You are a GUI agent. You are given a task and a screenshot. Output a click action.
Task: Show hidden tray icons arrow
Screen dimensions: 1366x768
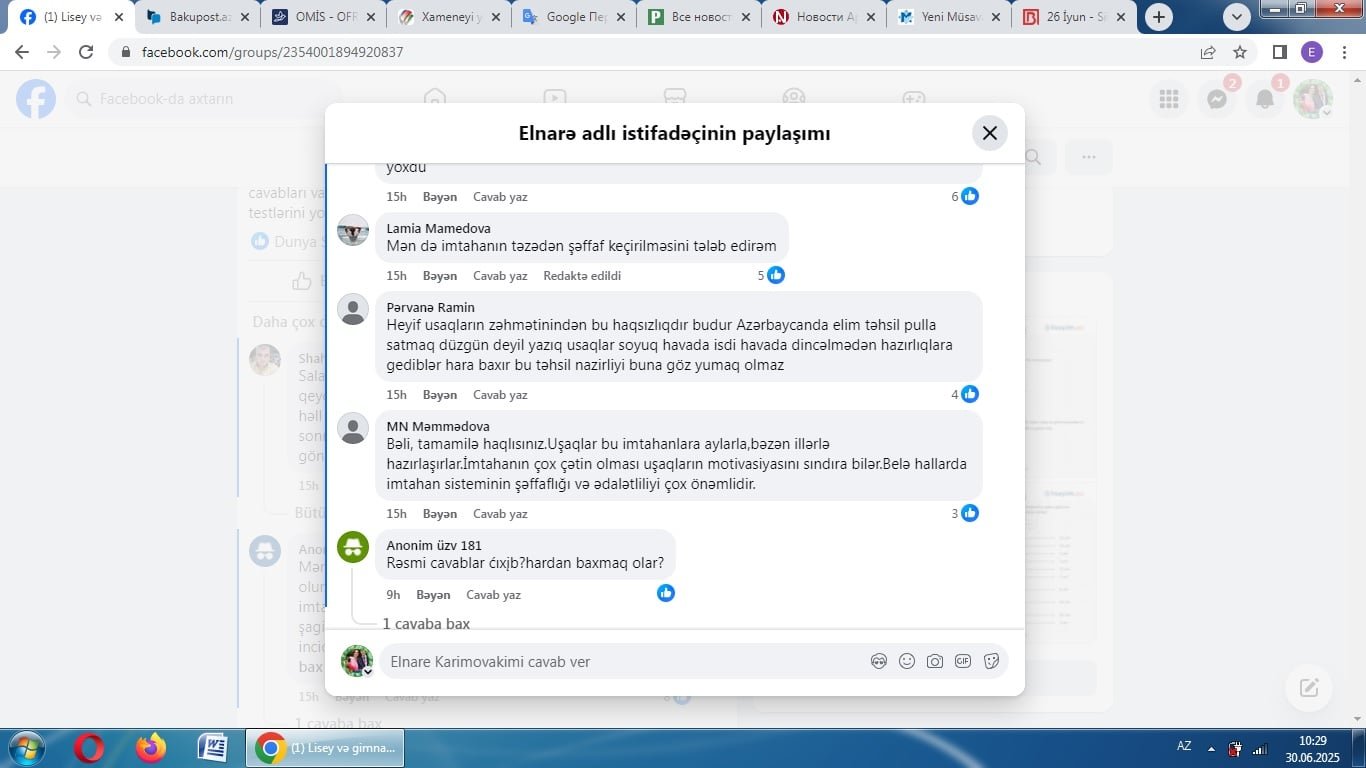(x=1211, y=748)
